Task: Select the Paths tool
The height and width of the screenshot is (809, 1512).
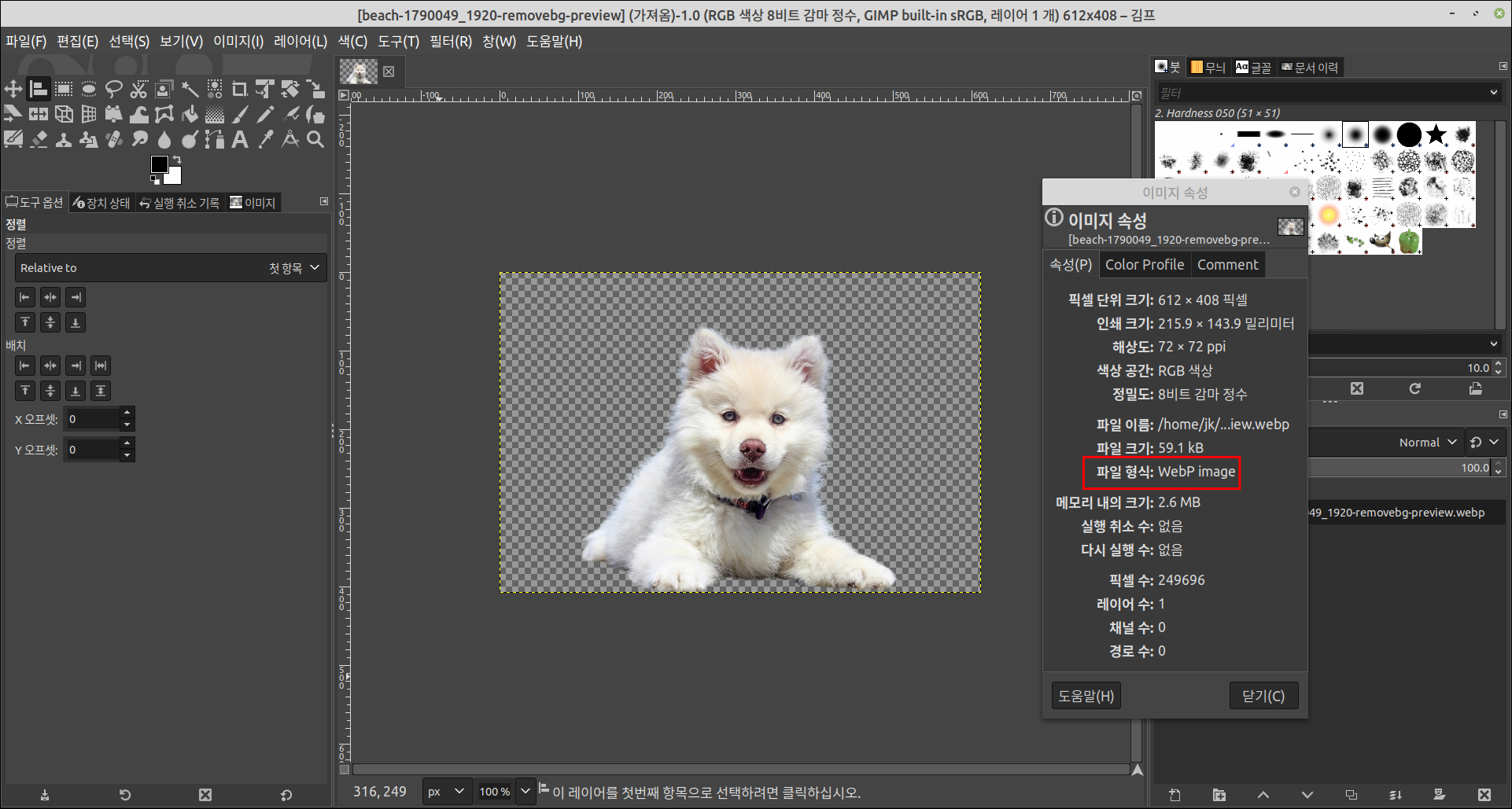Action: coord(215,139)
